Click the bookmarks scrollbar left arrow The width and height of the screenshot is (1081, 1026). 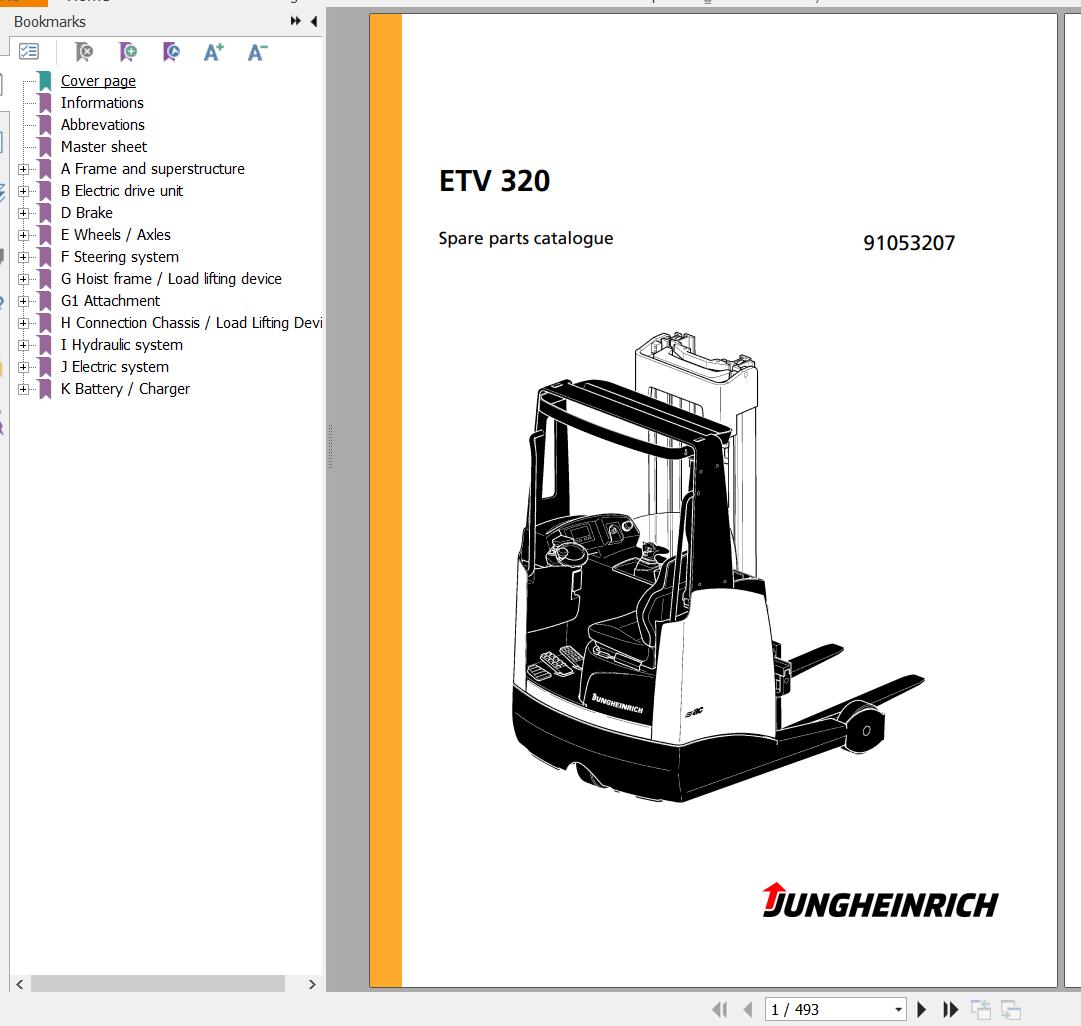(x=19, y=984)
